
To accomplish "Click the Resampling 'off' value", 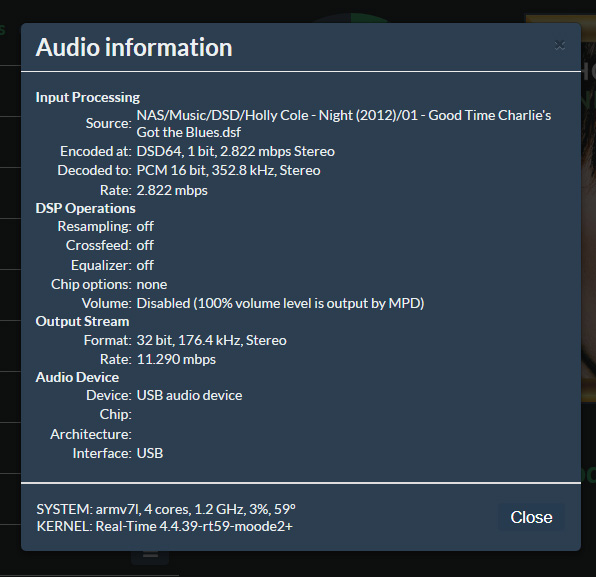I will 145,226.
